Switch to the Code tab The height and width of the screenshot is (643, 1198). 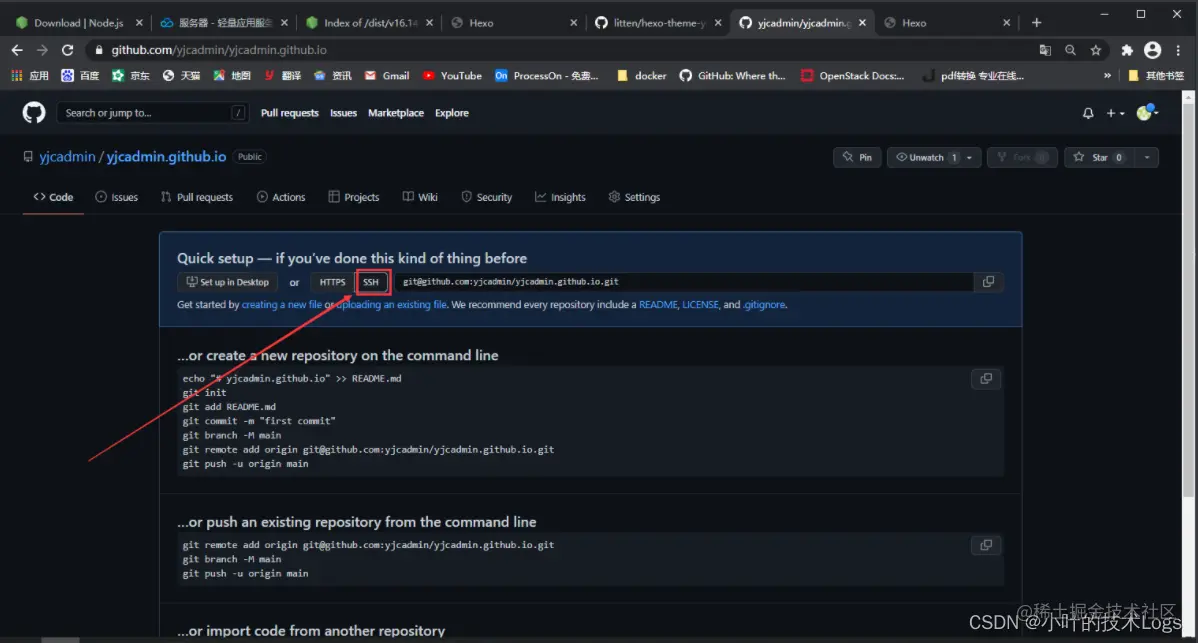(53, 197)
